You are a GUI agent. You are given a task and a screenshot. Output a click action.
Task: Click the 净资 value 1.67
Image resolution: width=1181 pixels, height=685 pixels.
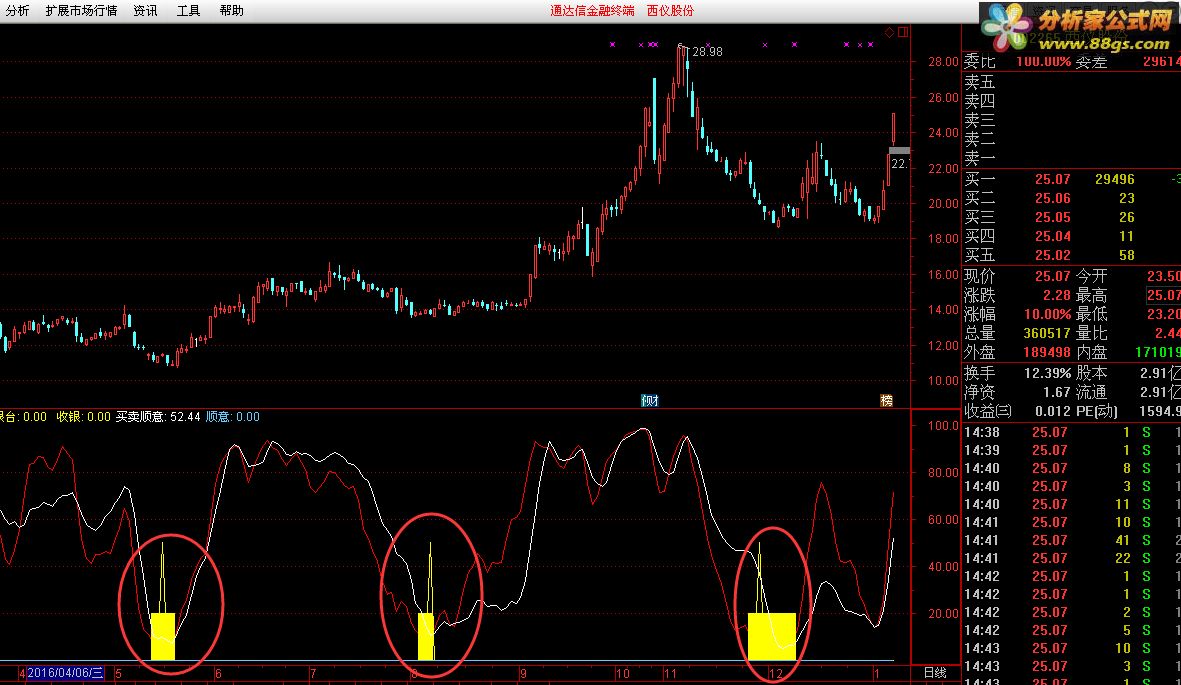coord(1057,392)
